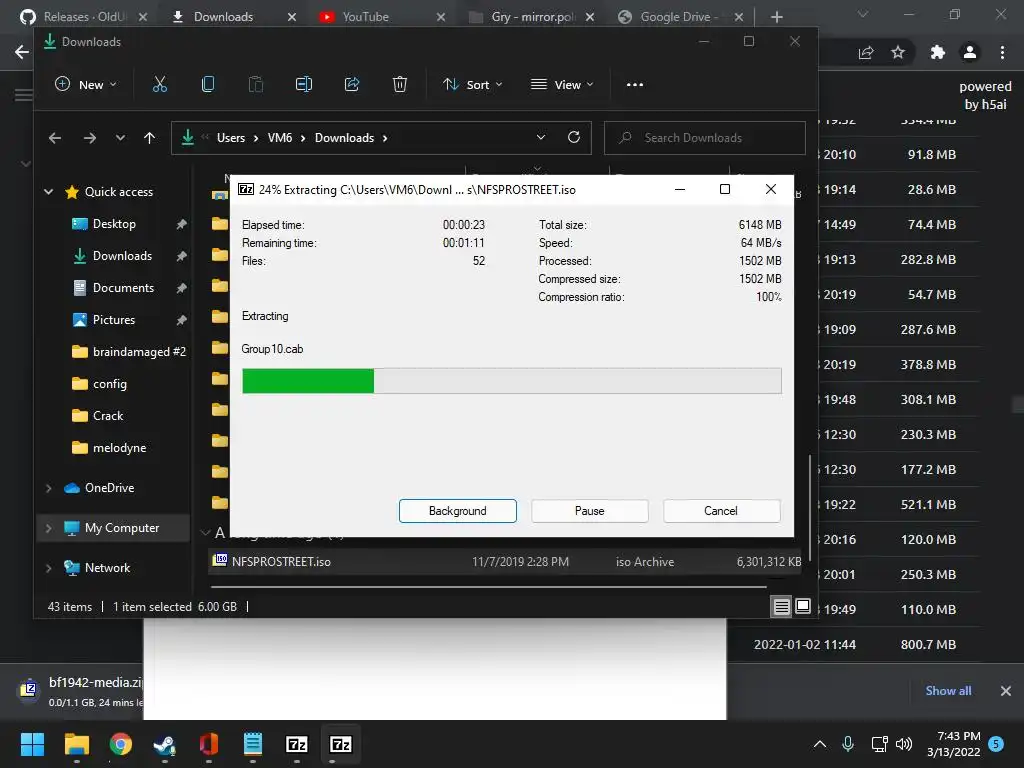The width and height of the screenshot is (1024, 768).
Task: Open the New dropdown in Explorer
Action: tap(86, 84)
